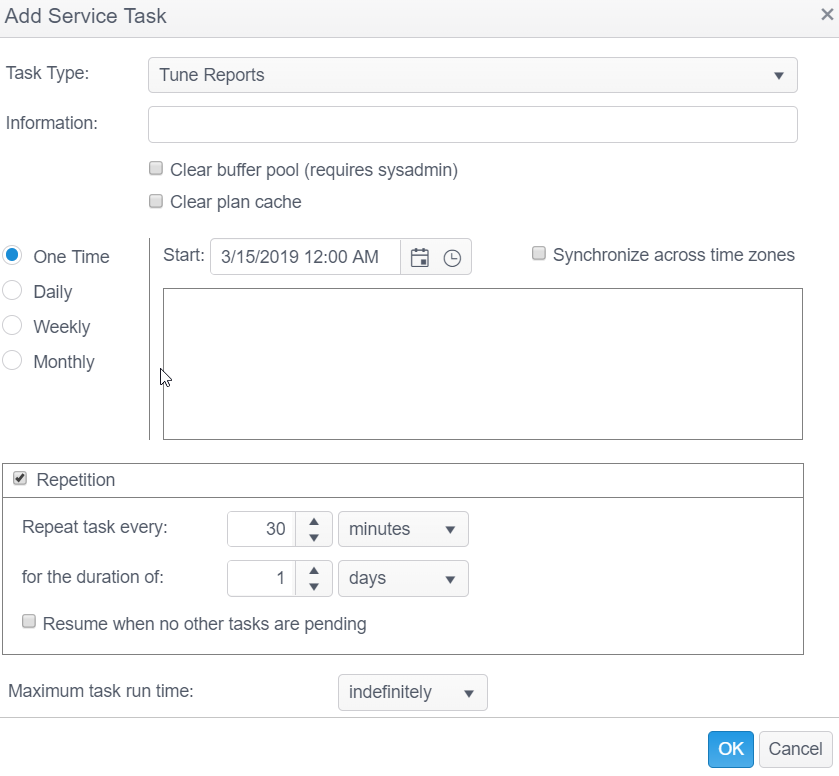Increase the duration value with up arrow
839x776 pixels.
pos(314,570)
